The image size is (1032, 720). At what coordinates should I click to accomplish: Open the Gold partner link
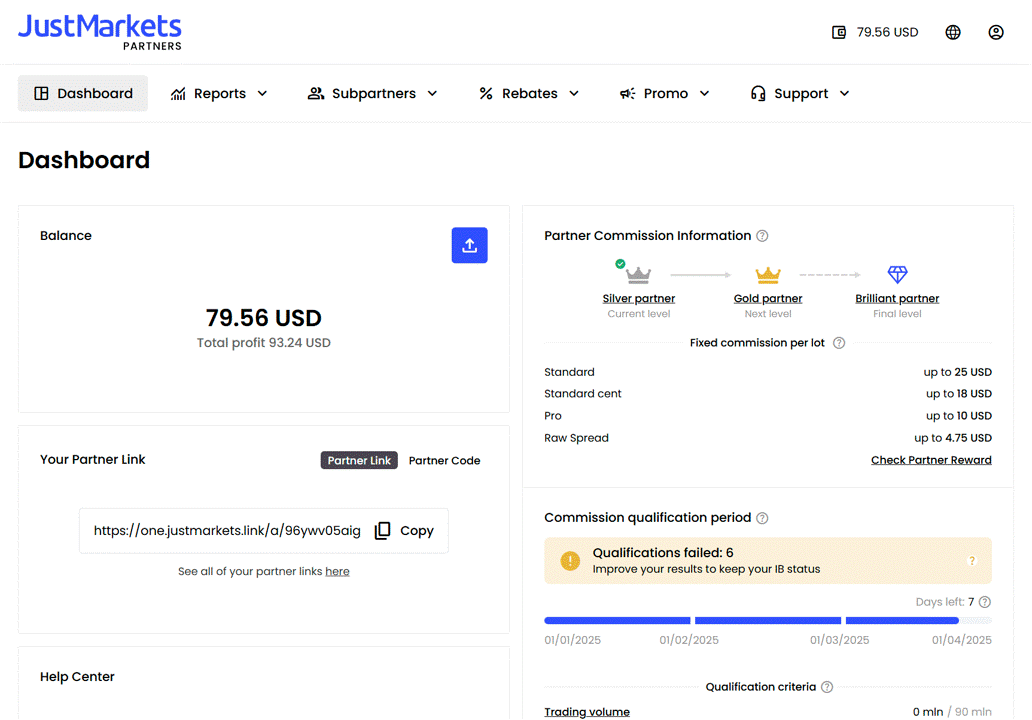767,299
